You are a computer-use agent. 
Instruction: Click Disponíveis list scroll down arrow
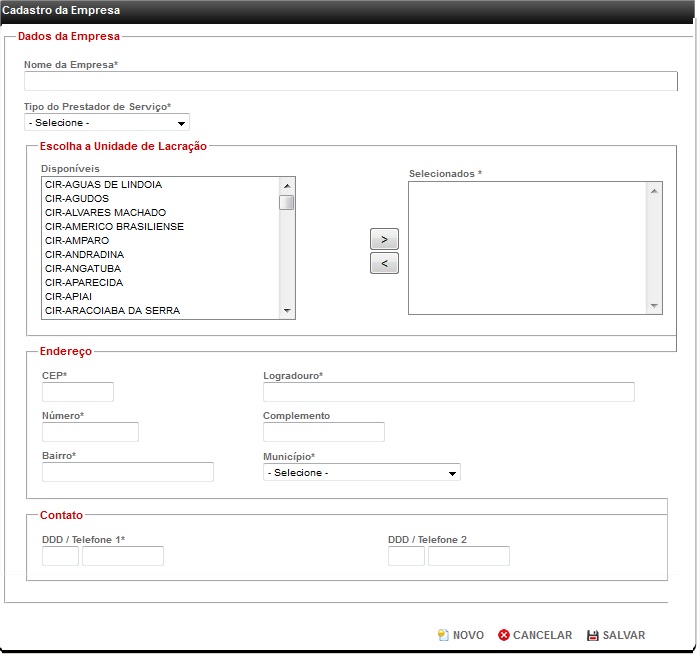288,312
